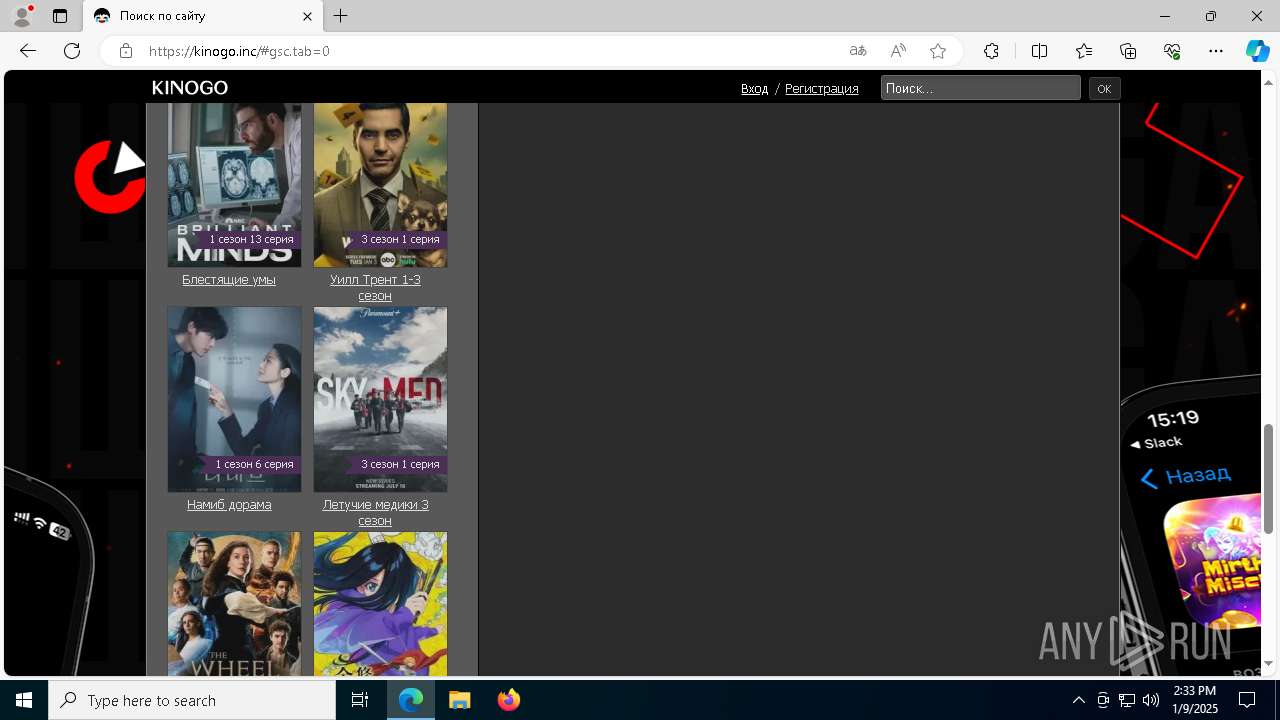Open Блестящие умы title link
The height and width of the screenshot is (720, 1280).
(x=229, y=280)
